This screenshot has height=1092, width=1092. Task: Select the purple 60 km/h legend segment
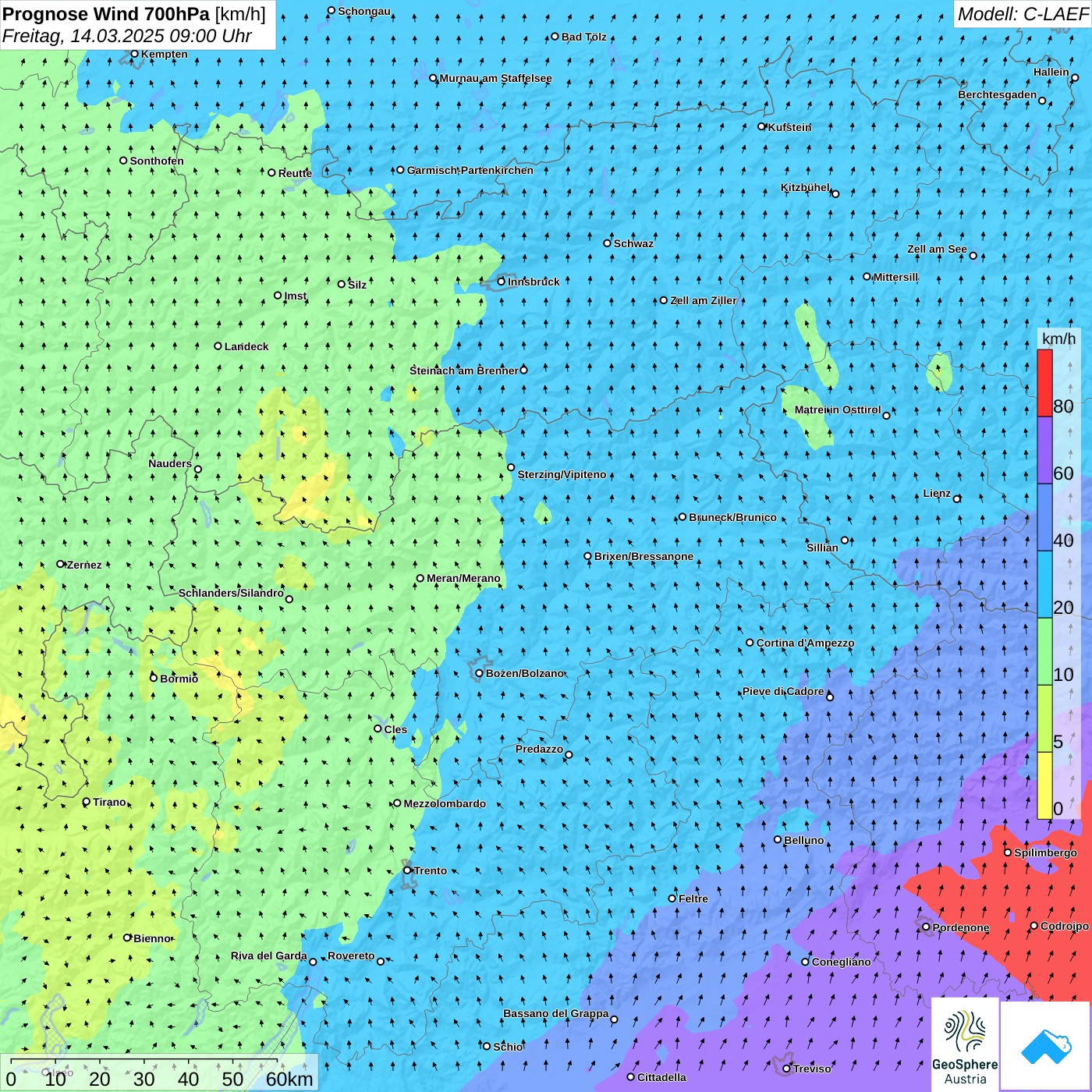(1044, 450)
